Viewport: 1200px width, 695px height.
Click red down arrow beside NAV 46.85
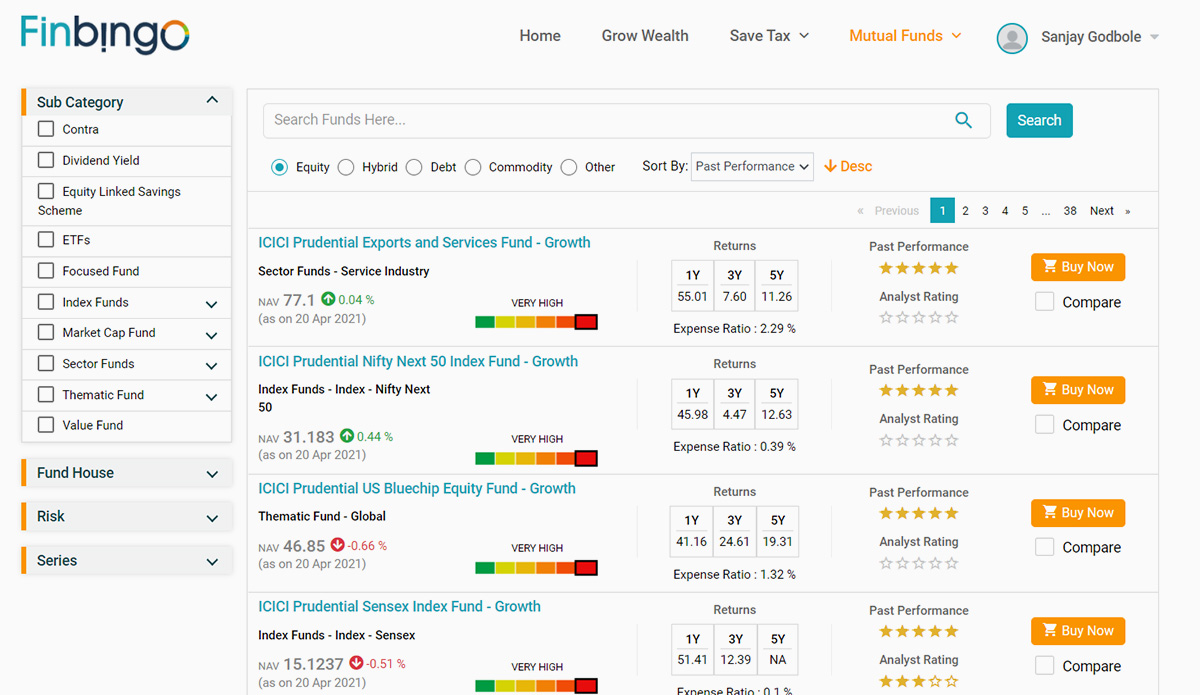pyautogui.click(x=337, y=545)
